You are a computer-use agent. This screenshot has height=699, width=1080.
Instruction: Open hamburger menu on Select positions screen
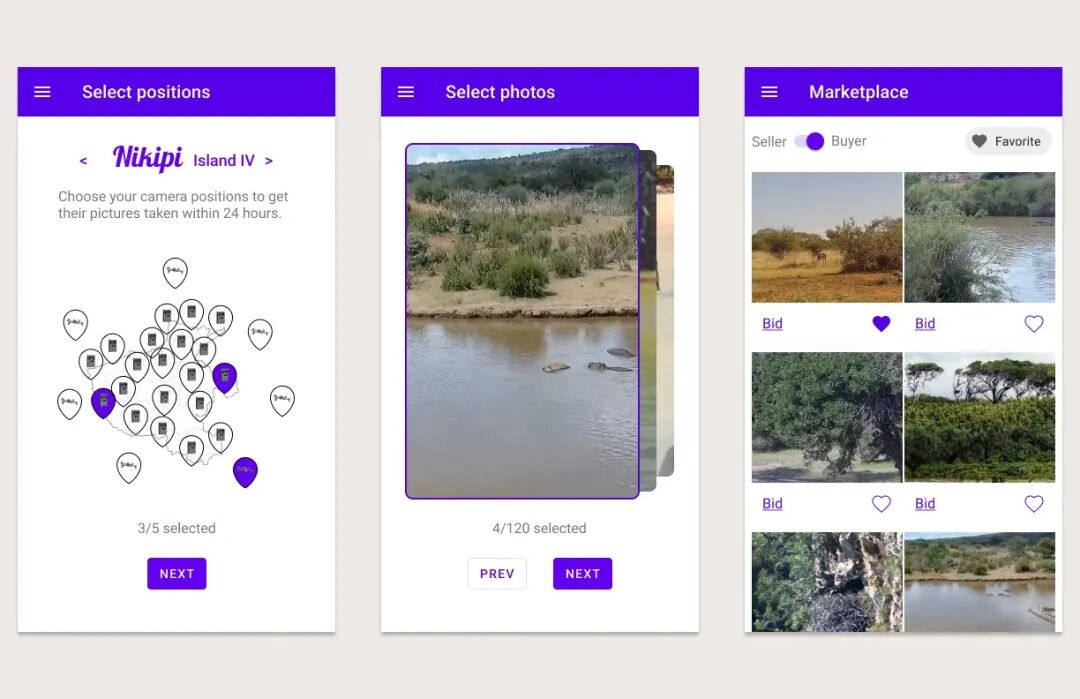pyautogui.click(x=42, y=92)
